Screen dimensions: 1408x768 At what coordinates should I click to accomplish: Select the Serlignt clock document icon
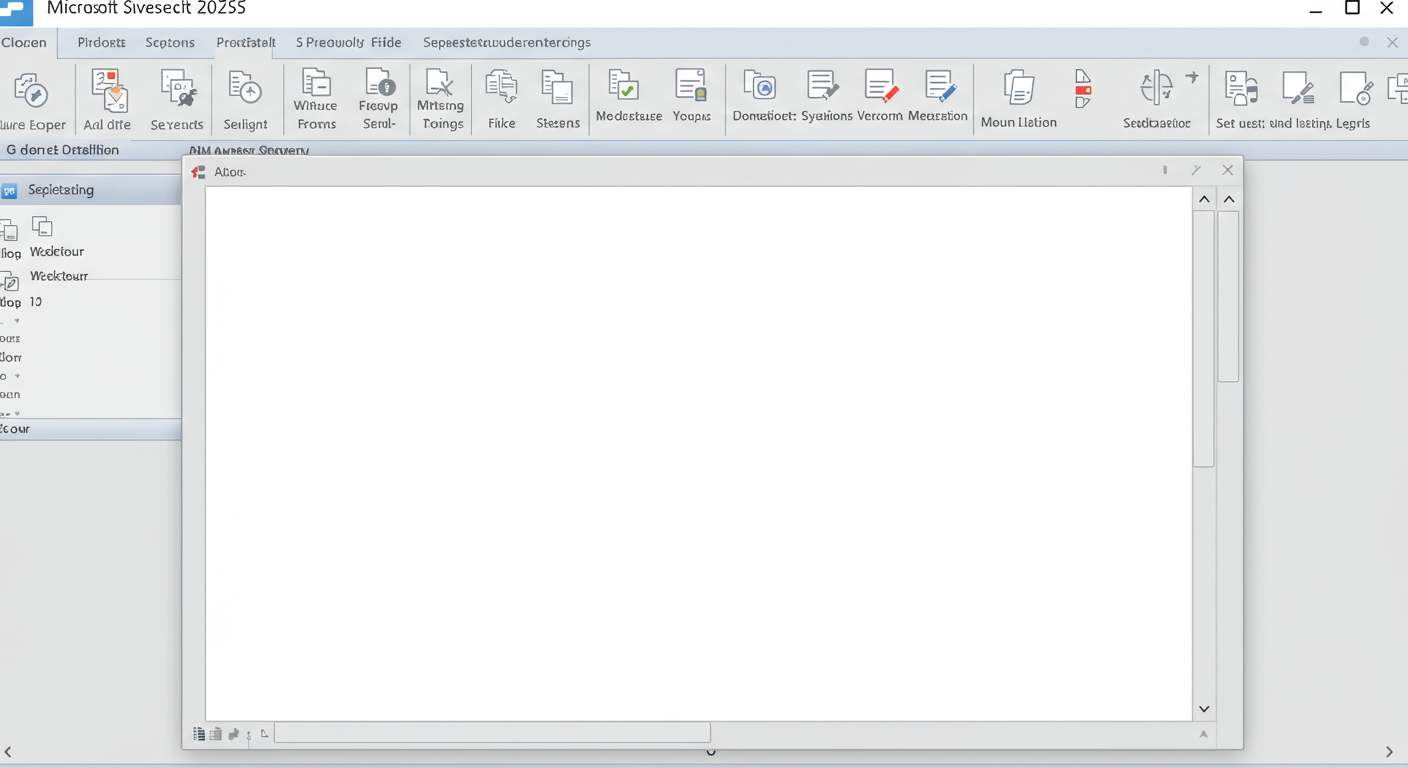(x=245, y=91)
